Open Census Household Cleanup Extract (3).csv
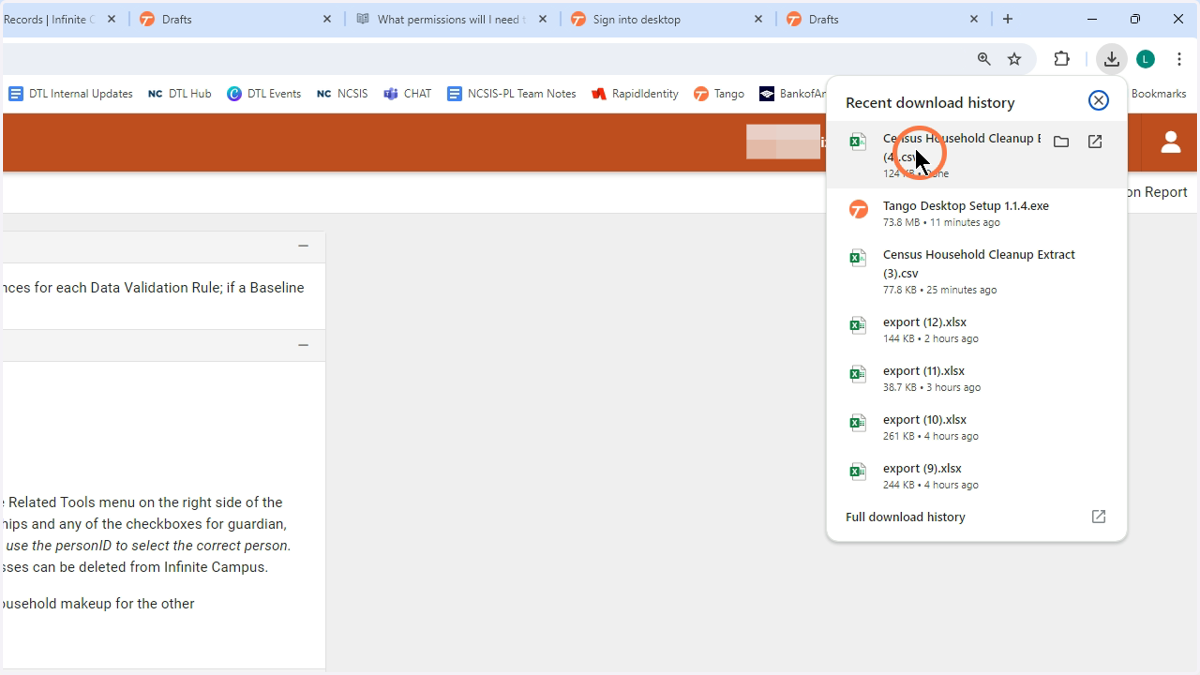This screenshot has height=675, width=1200. pyautogui.click(x=977, y=271)
